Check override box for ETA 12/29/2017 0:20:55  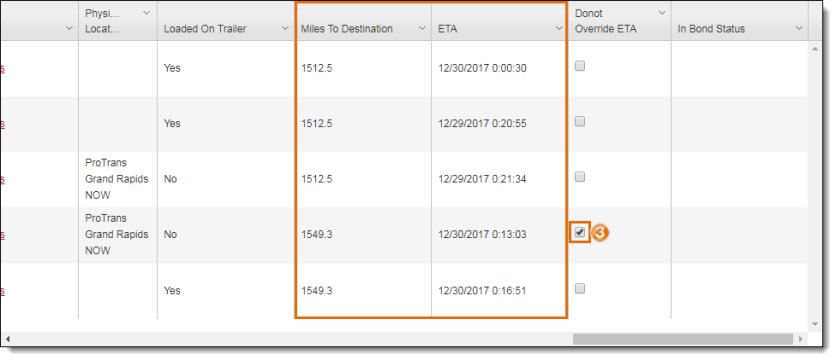[x=580, y=121]
